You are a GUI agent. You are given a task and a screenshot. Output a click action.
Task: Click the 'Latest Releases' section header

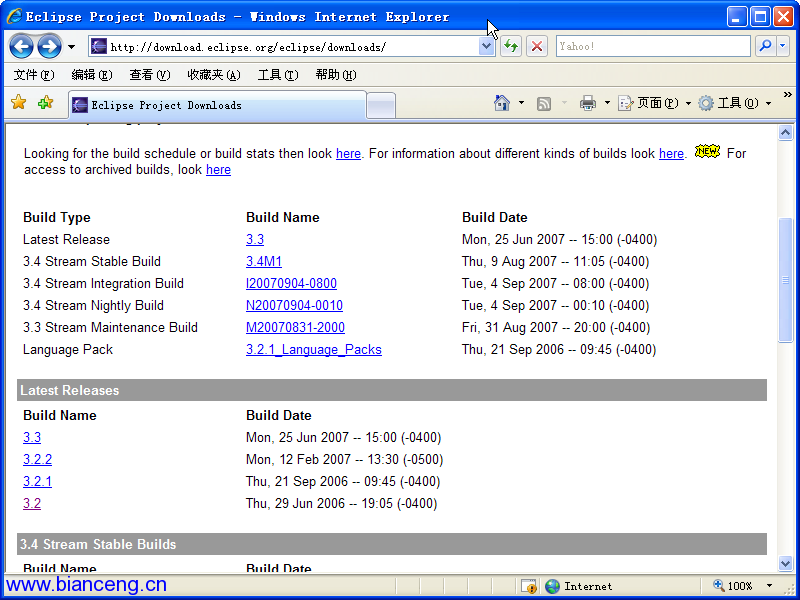[x=392, y=390]
